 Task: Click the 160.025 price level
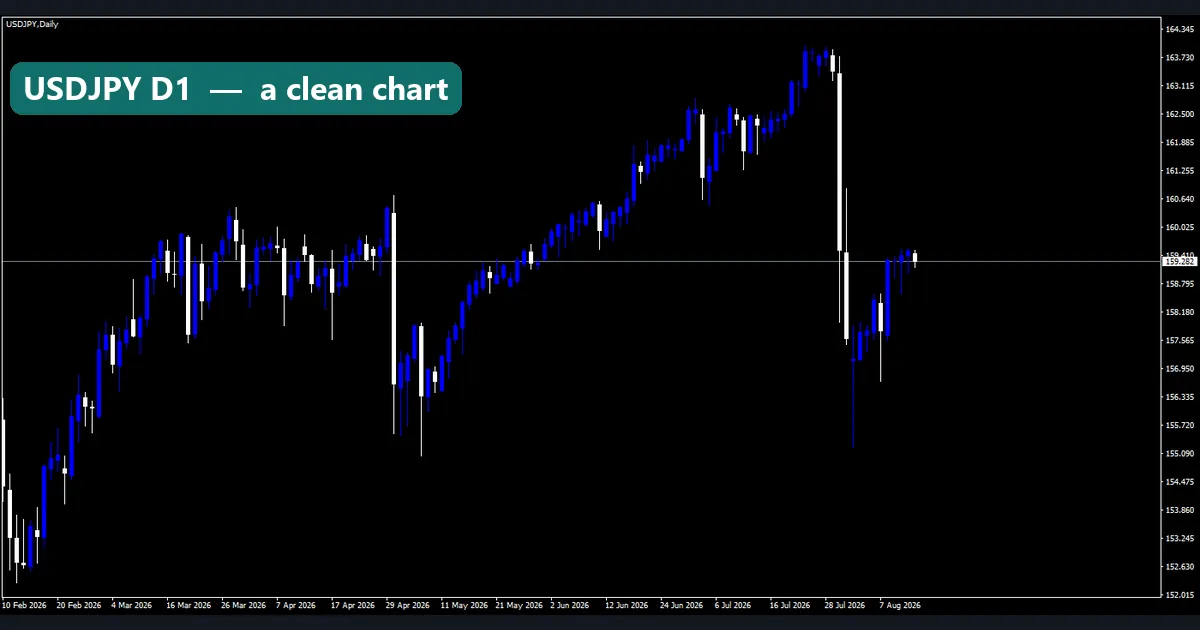tap(1180, 227)
